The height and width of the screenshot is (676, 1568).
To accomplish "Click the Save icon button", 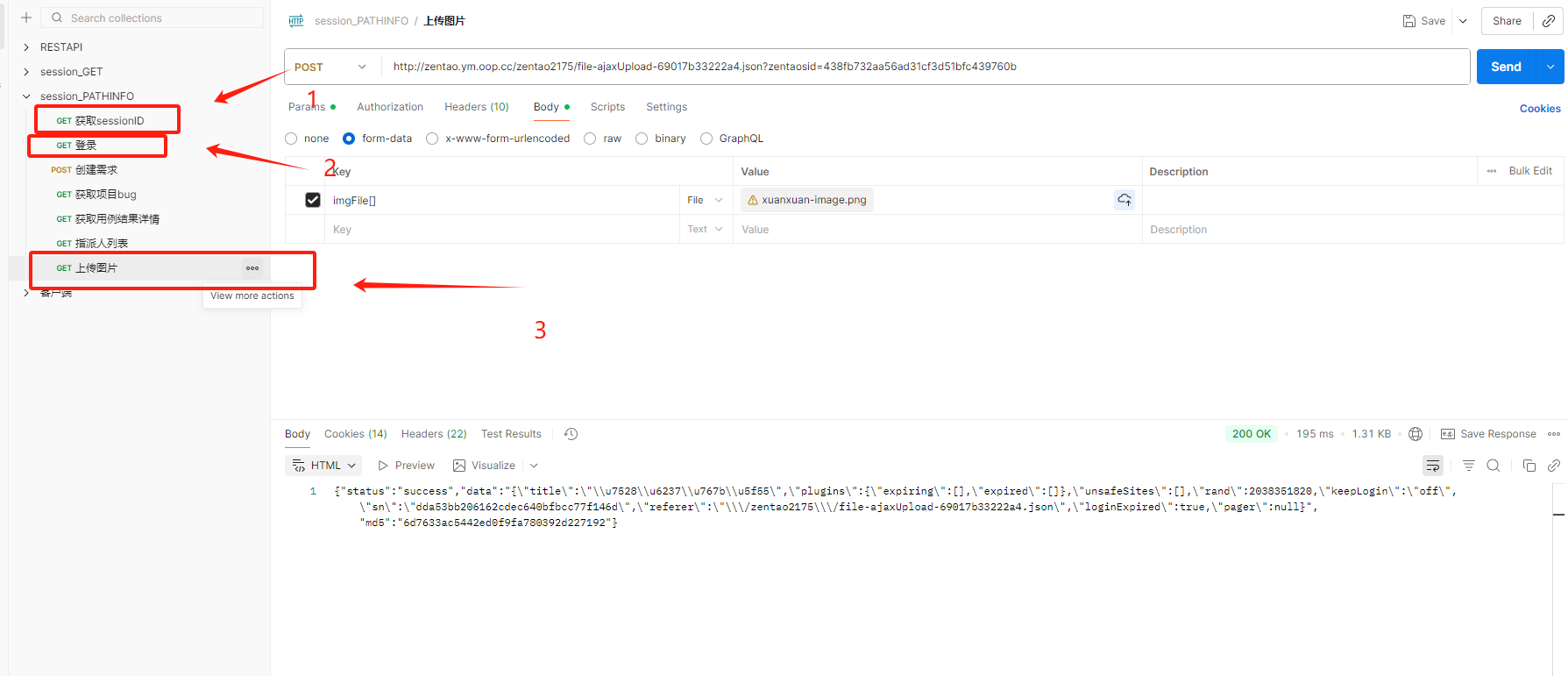I will [1424, 21].
